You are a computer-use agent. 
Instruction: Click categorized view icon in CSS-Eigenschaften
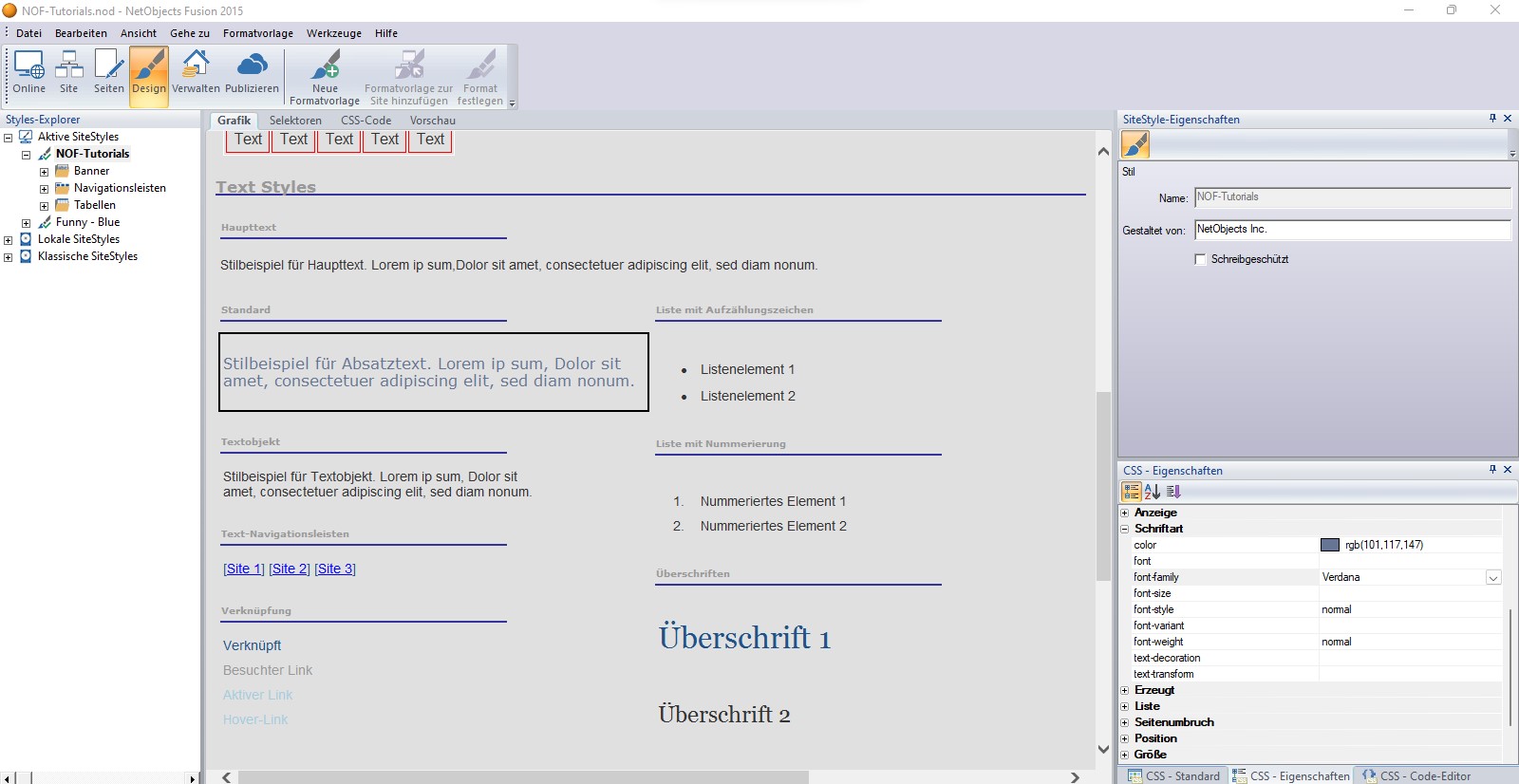1131,492
